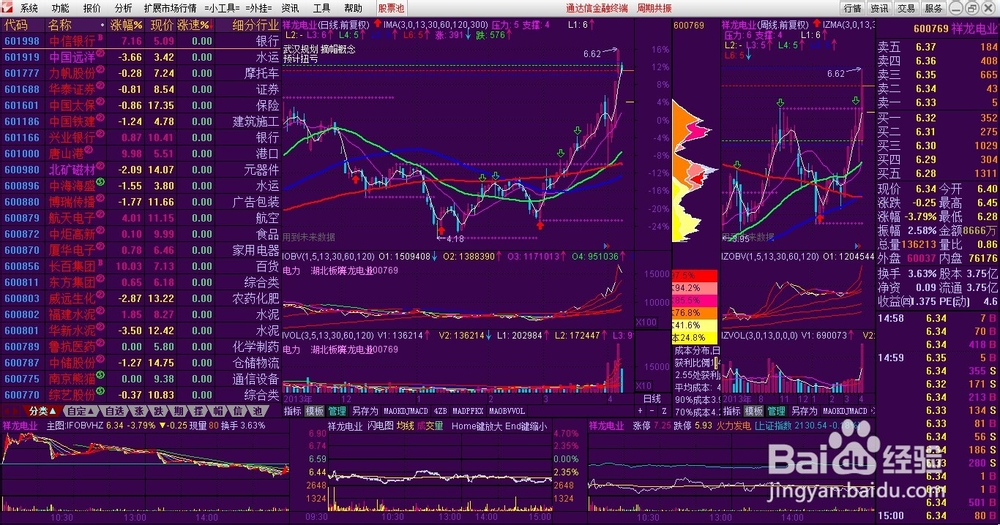The width and height of the screenshot is (1000, 525).
Task: Open the 报价 menu
Action: pos(92,8)
